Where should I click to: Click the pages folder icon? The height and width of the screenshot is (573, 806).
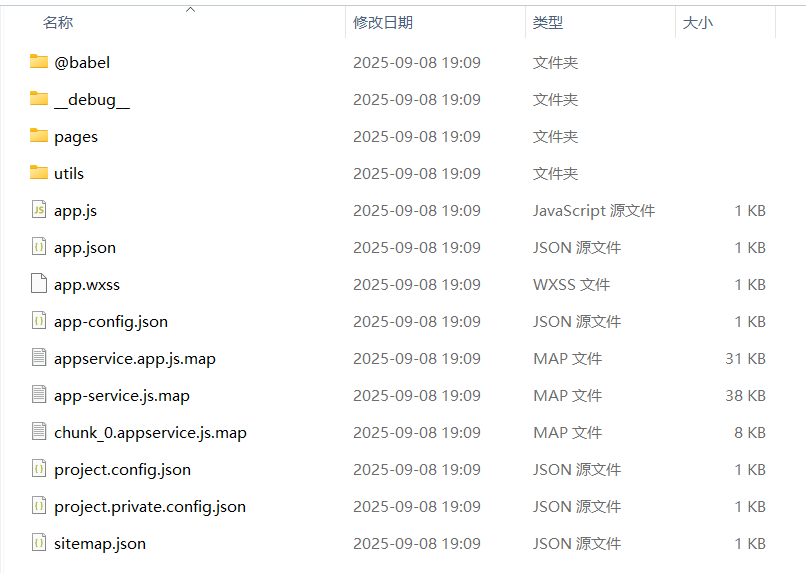point(39,136)
